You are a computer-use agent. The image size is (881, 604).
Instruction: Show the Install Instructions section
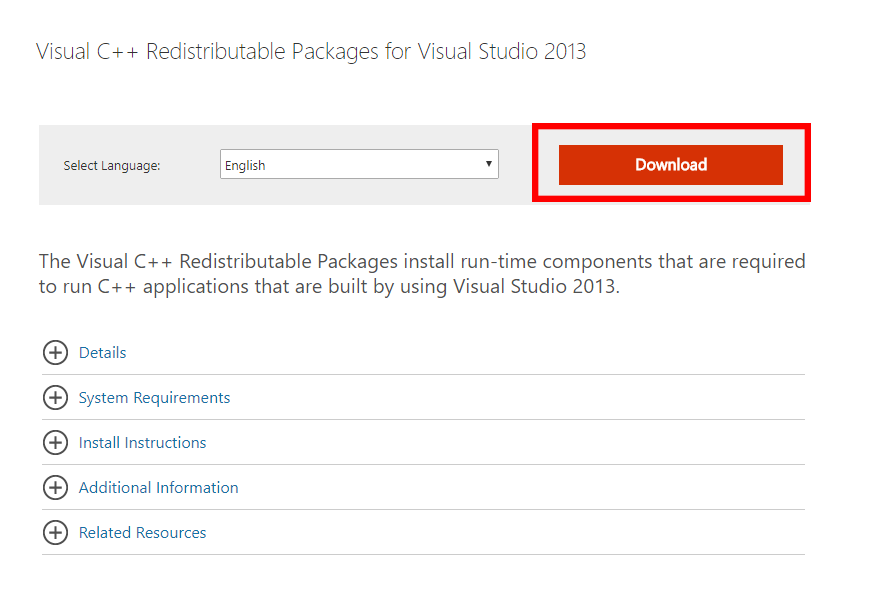coord(142,443)
